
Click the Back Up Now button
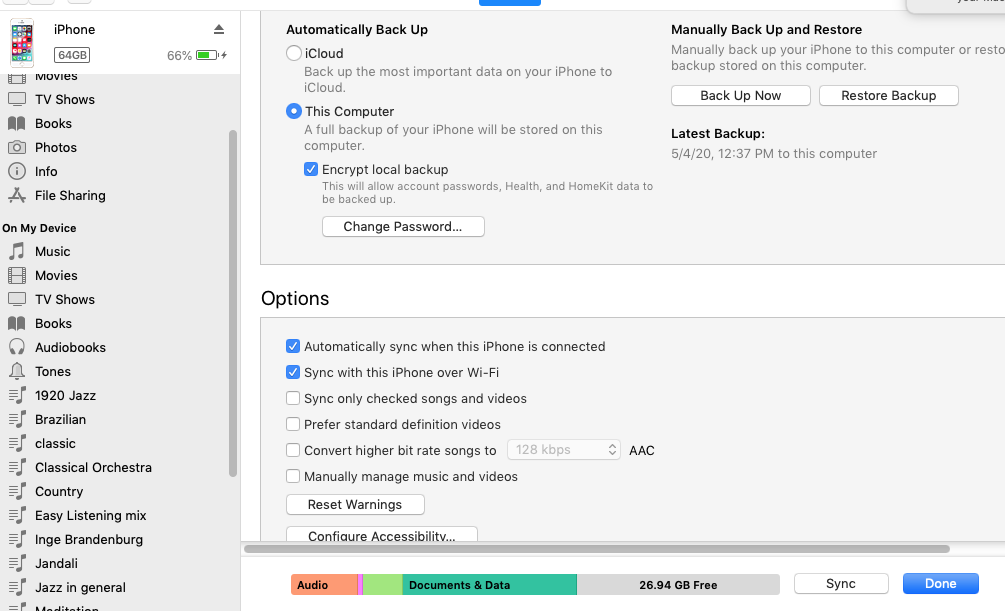click(740, 95)
